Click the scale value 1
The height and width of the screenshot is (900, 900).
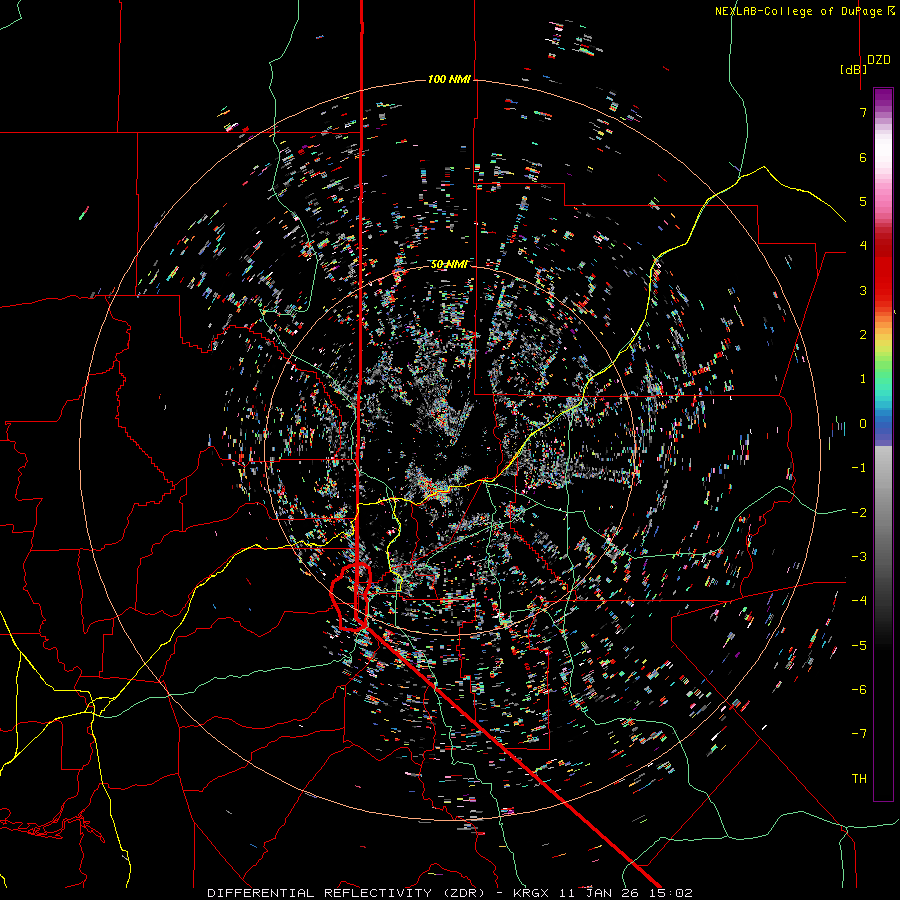point(863,379)
